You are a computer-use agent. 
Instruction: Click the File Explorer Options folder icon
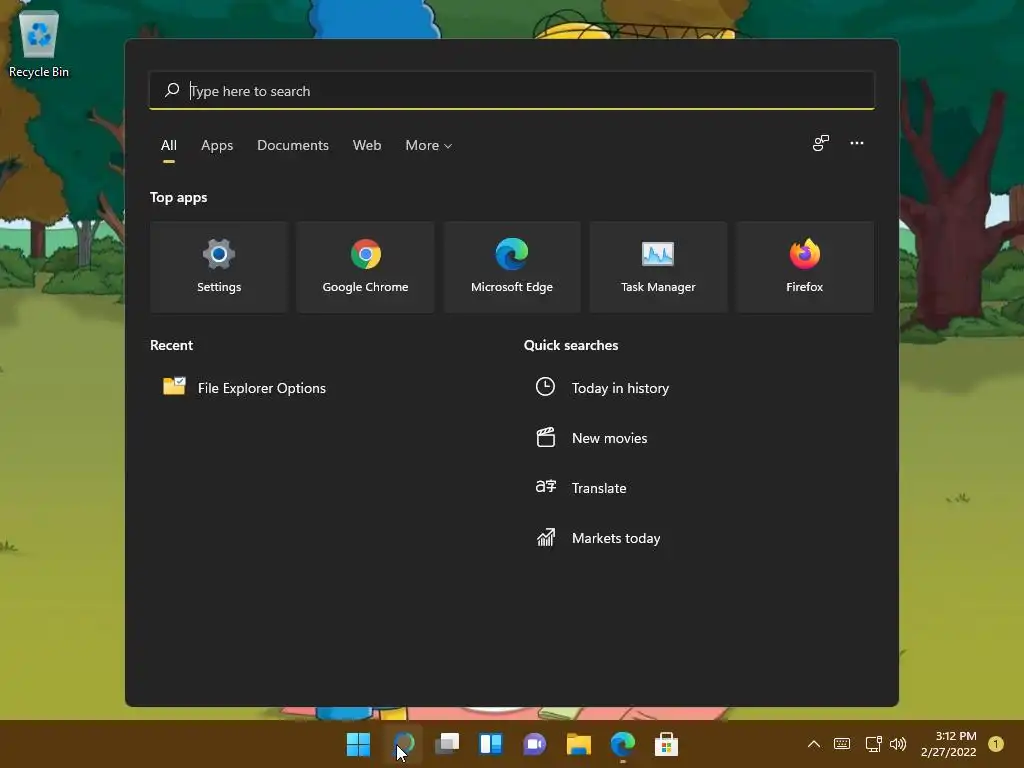[174, 387]
